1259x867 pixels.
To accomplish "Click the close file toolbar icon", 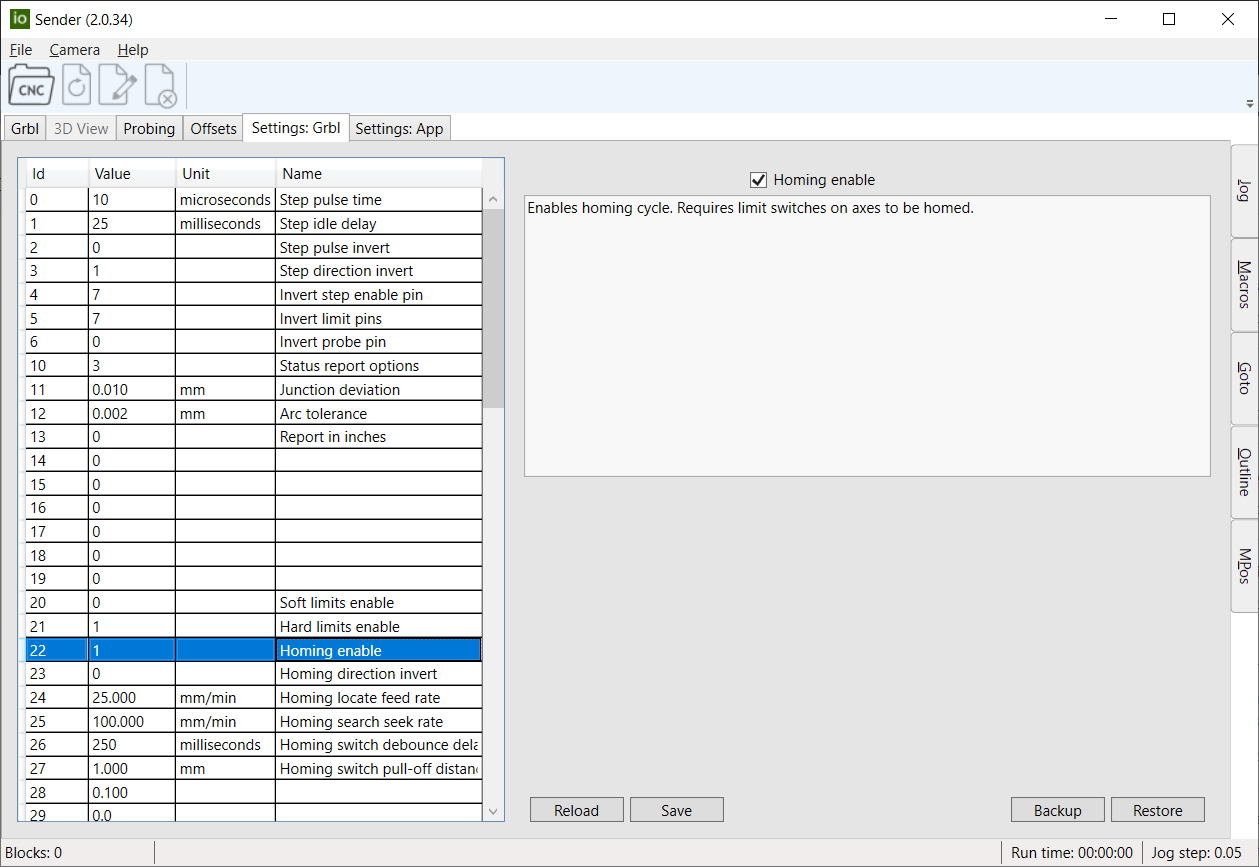I will coord(161,86).
